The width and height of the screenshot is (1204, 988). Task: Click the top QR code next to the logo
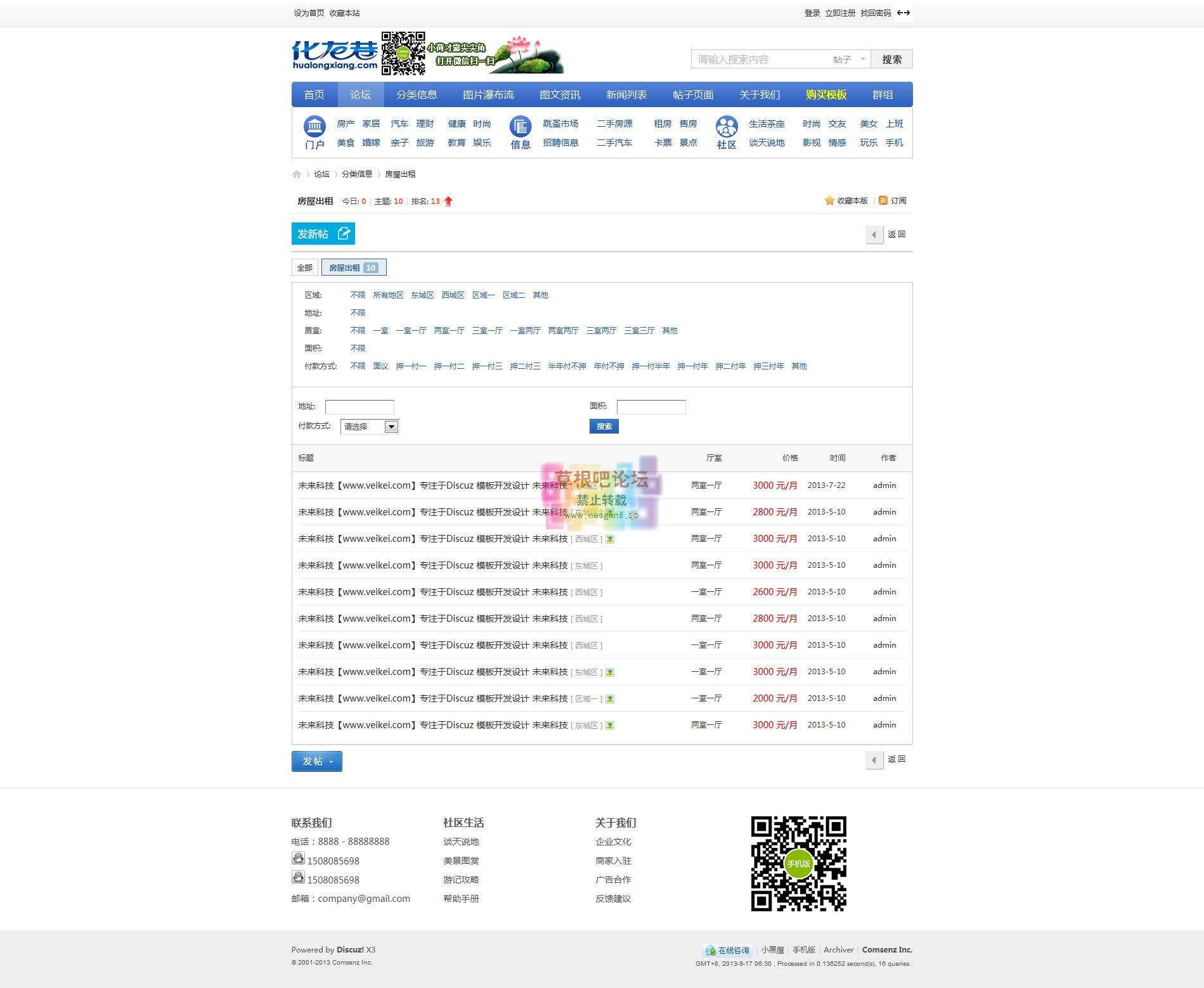pyautogui.click(x=403, y=53)
